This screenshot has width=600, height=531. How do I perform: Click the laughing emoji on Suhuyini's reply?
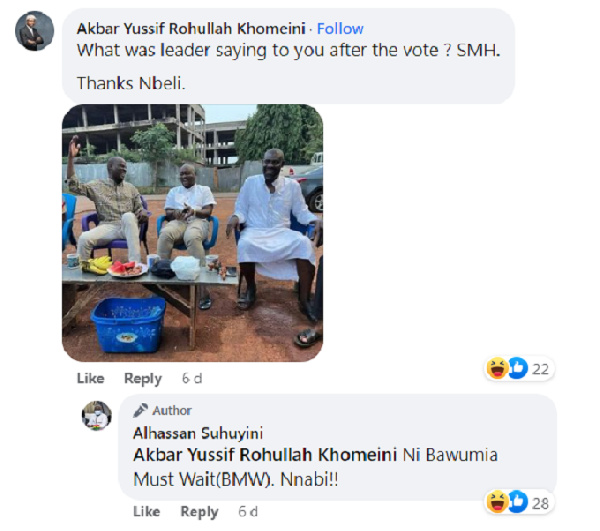click(x=497, y=502)
